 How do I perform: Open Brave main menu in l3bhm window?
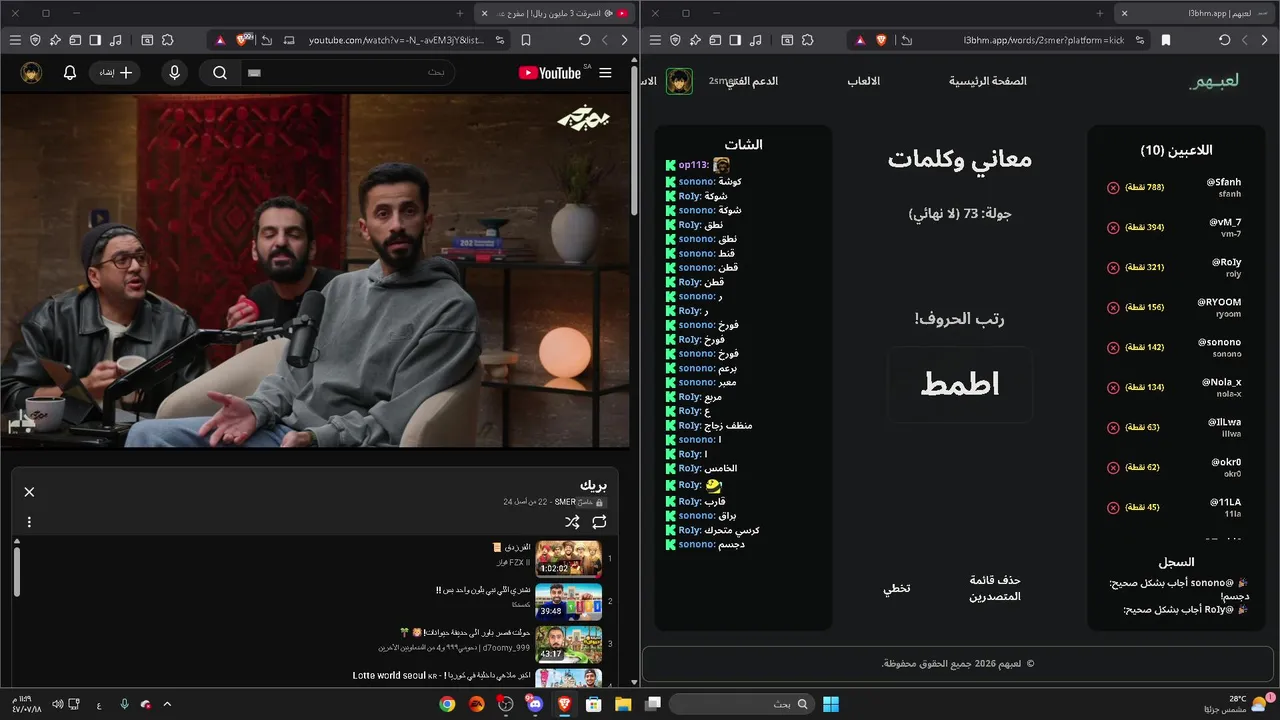point(655,40)
